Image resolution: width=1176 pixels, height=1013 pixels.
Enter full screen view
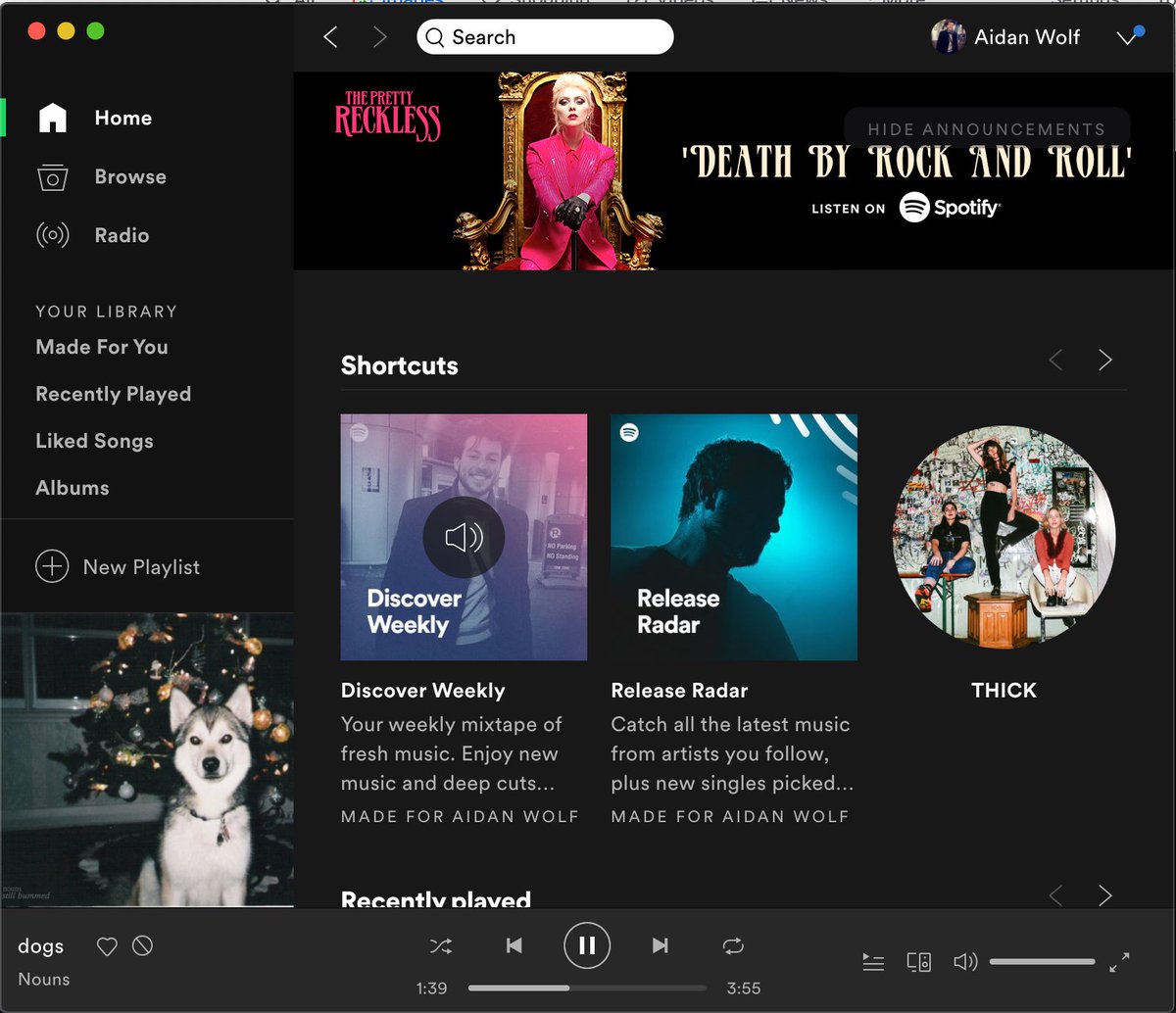[x=1119, y=962]
